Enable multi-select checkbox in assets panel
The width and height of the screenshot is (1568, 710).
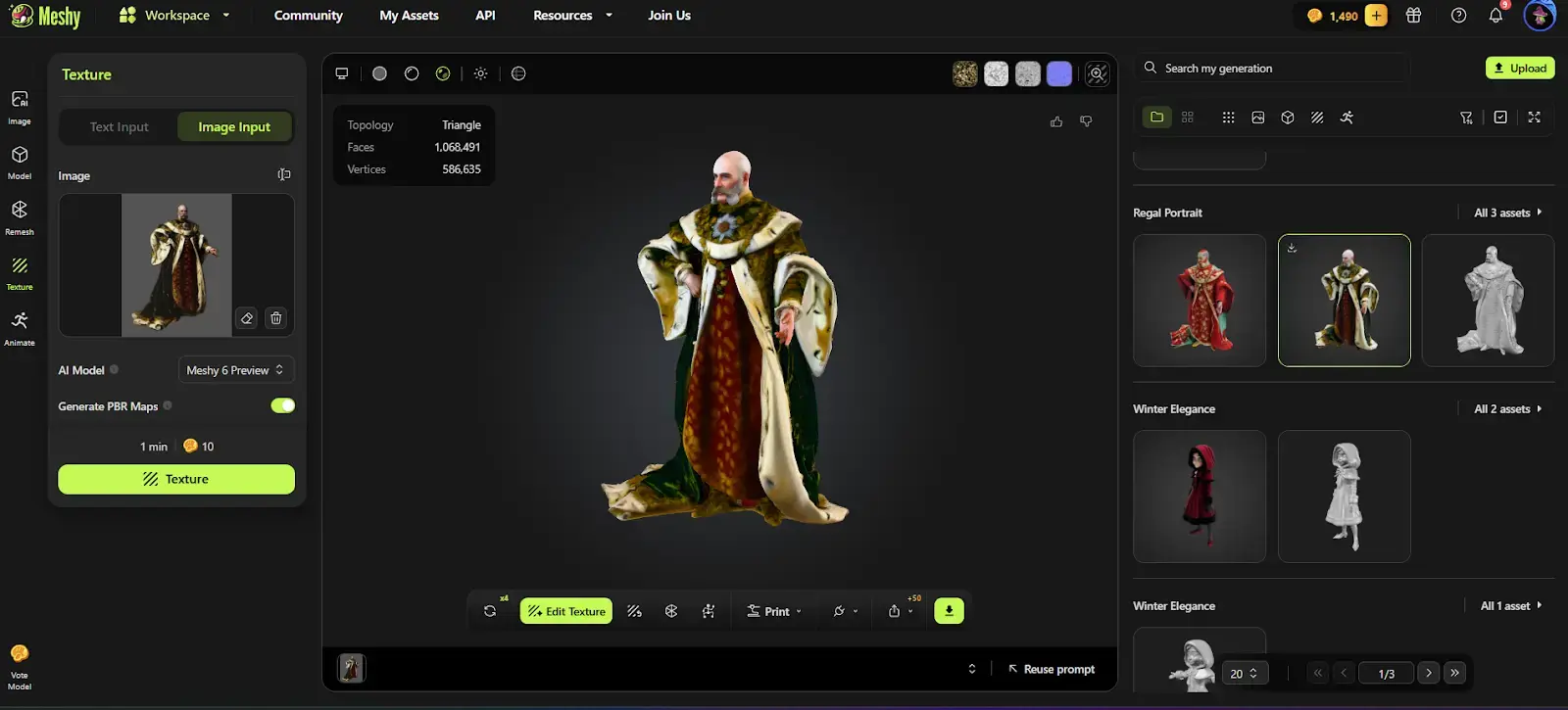coord(1500,118)
